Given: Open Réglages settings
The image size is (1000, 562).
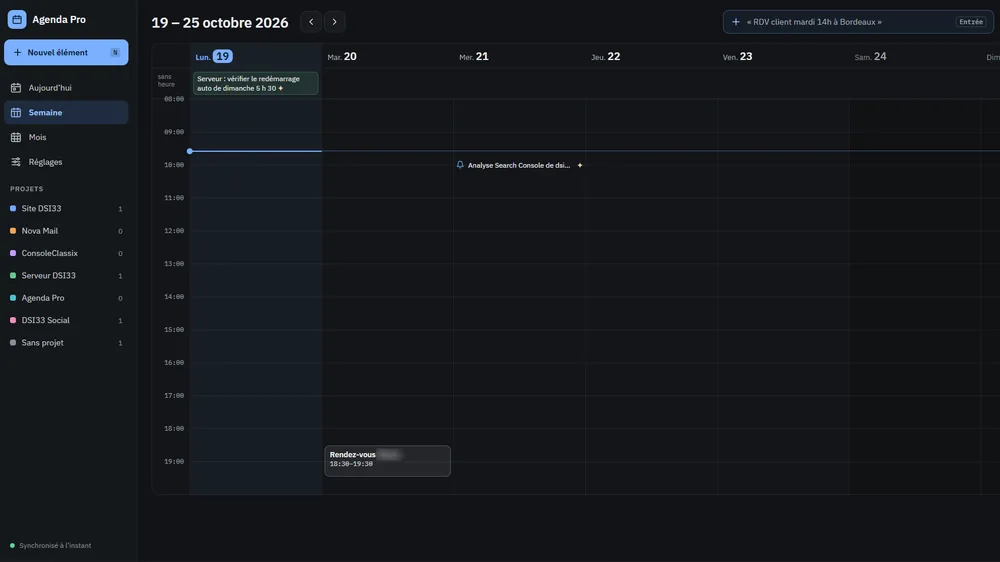Looking at the screenshot, I should [66, 162].
